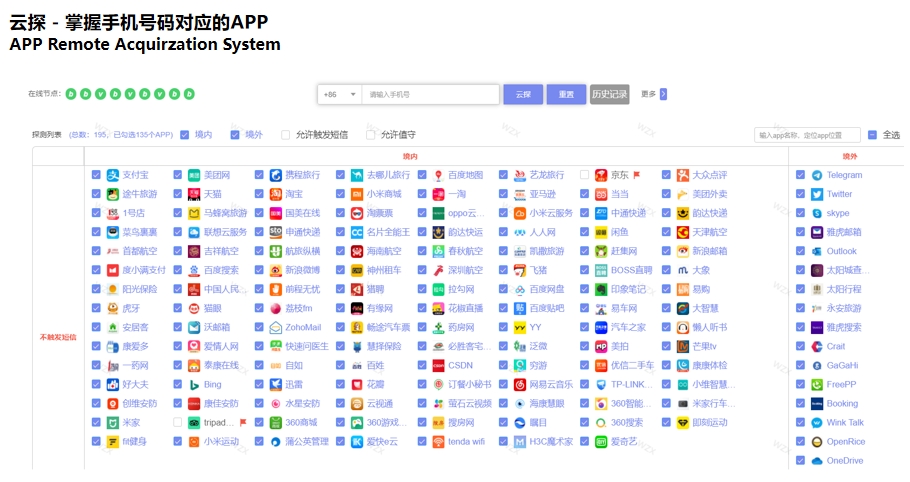The image size is (910, 482).
Task: Click the 重置 reset button
Action: (x=566, y=94)
